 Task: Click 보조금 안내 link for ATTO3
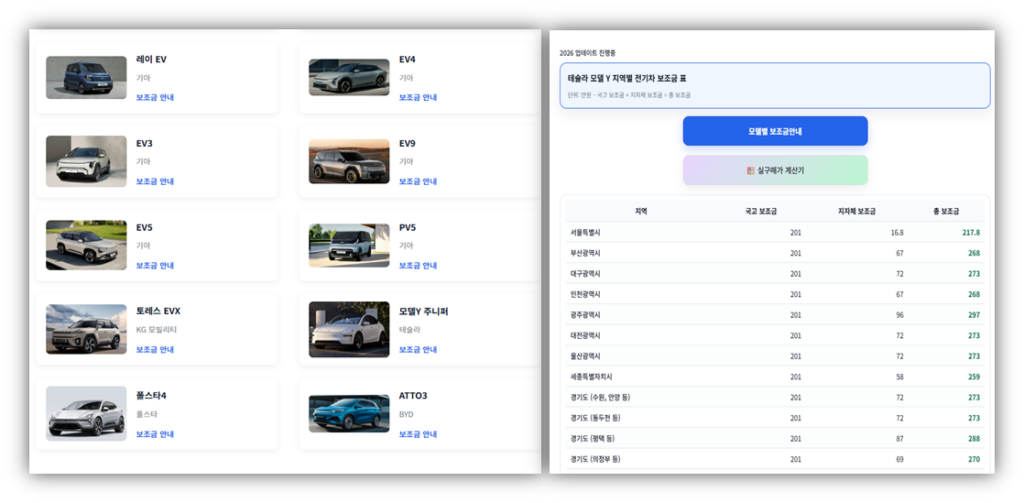click(x=418, y=434)
